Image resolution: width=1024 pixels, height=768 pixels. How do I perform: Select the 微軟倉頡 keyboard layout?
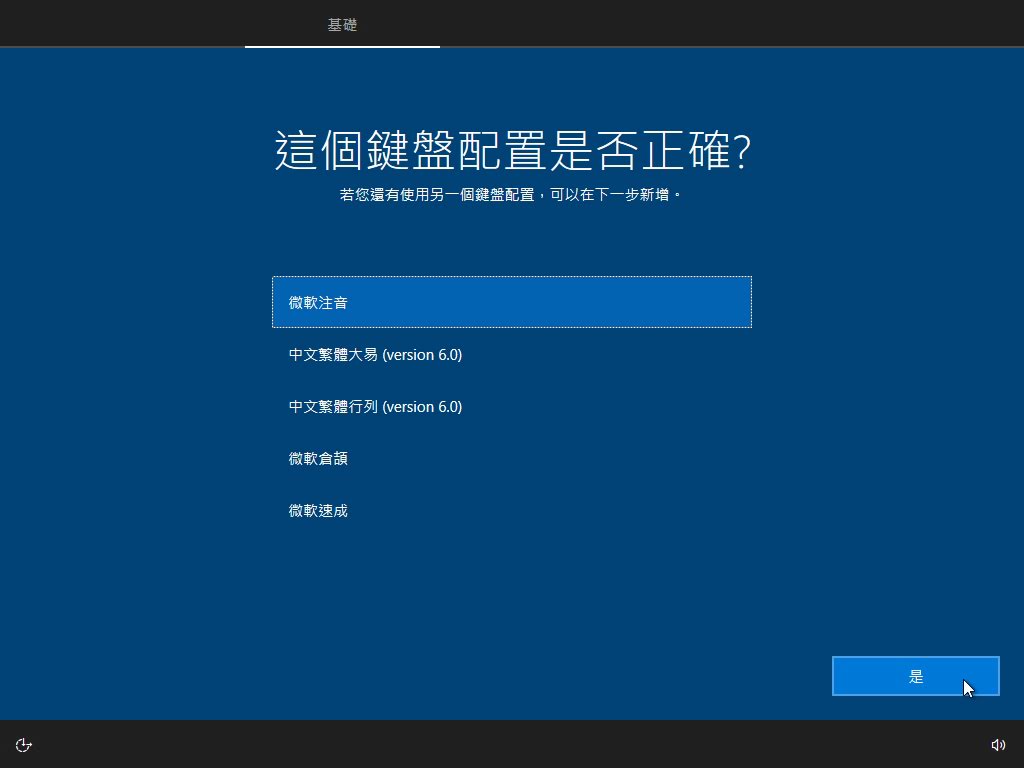(511, 458)
